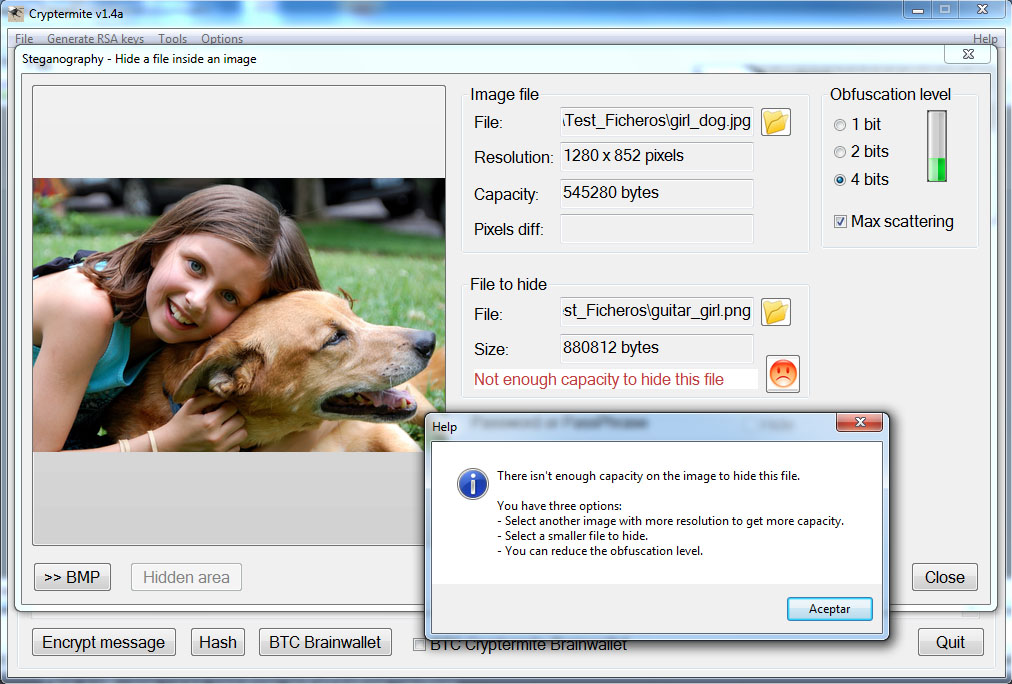Screen dimensions: 1012x684
Task: Minimize the Cryptermite window
Action: (918, 10)
